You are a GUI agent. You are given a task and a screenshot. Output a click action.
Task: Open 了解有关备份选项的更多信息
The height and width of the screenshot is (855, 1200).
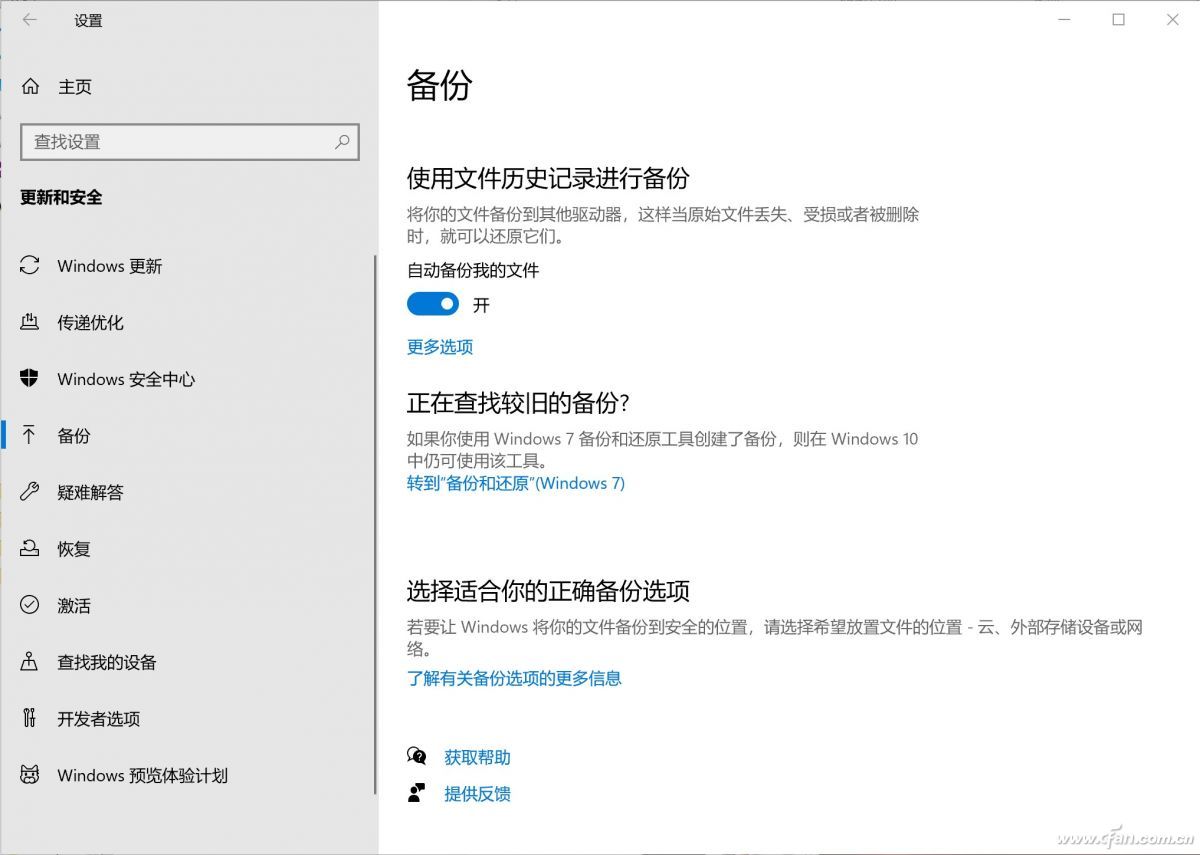(515, 678)
